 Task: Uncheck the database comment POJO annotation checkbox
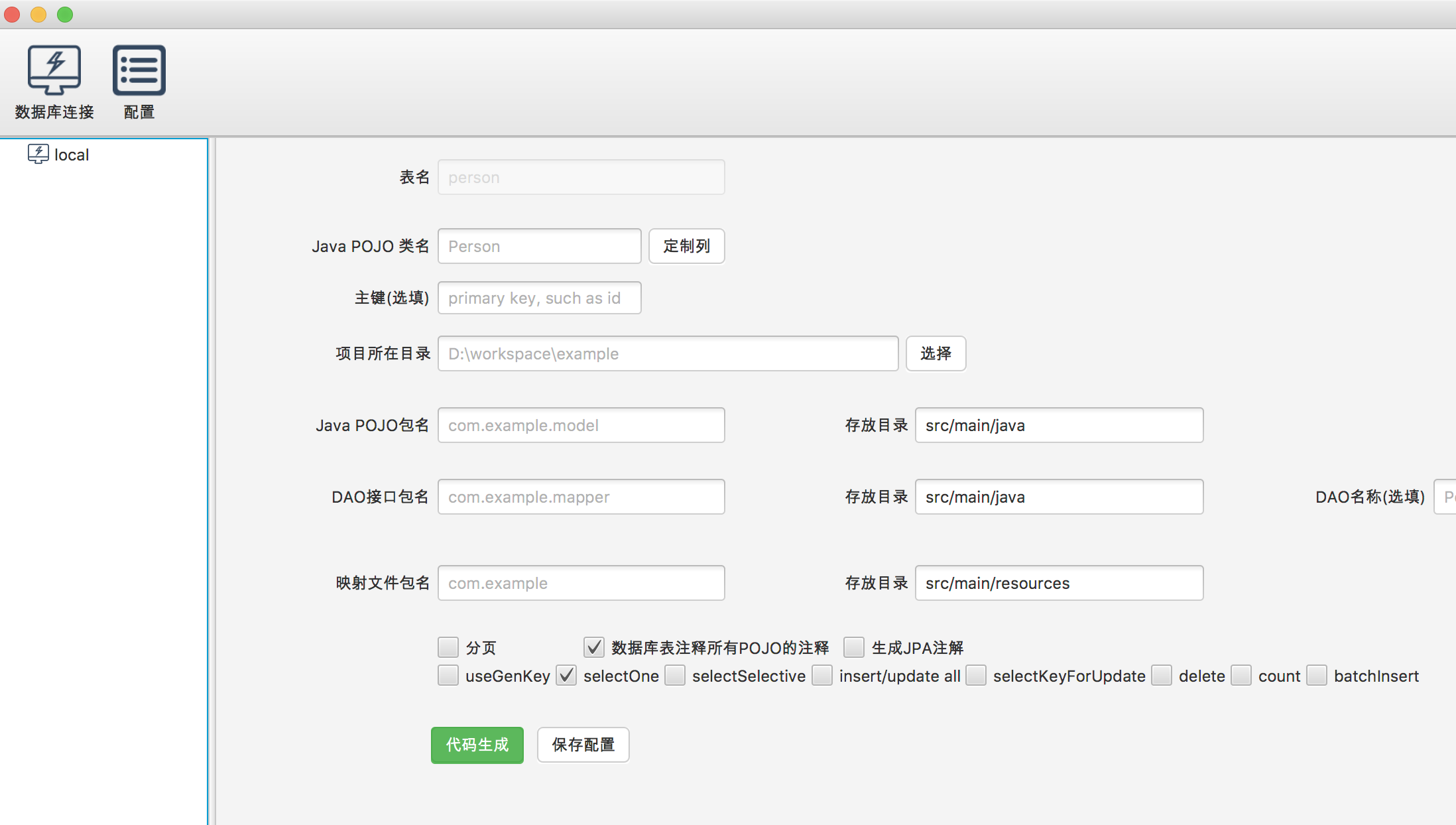tap(594, 647)
